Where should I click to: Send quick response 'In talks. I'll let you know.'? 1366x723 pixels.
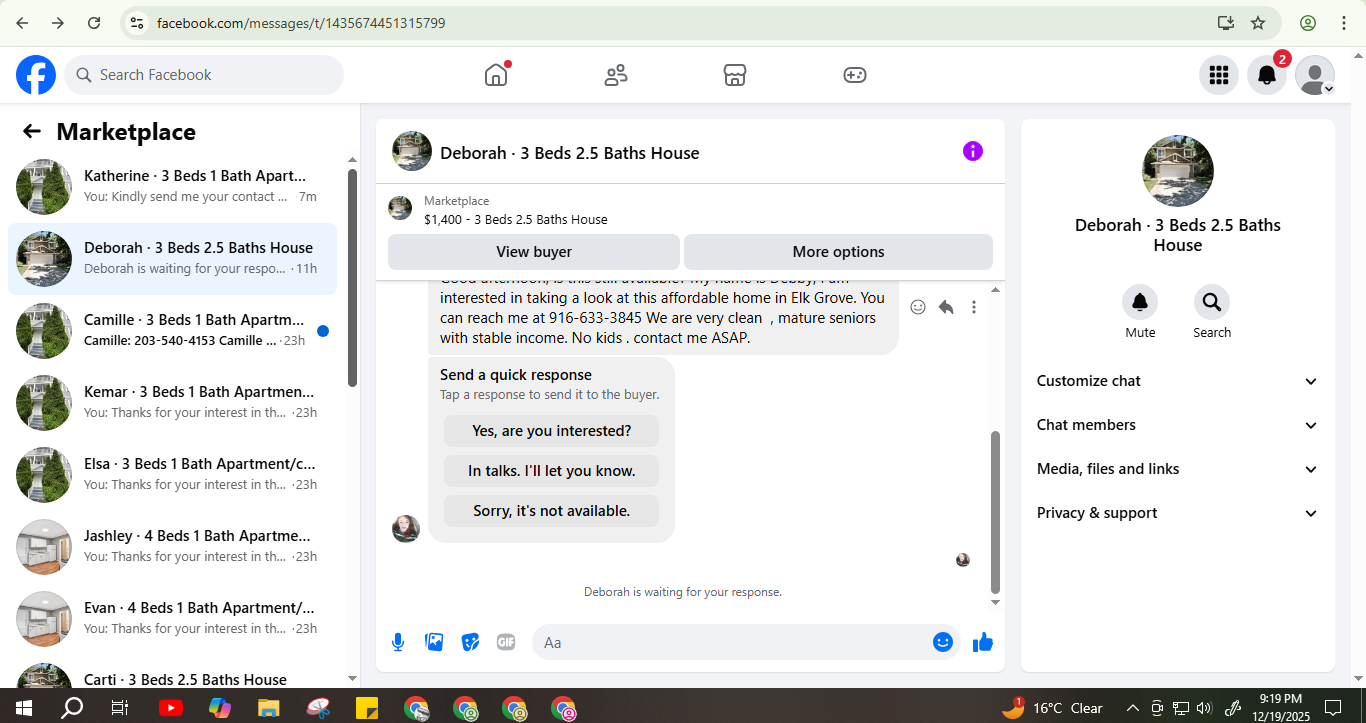(552, 471)
